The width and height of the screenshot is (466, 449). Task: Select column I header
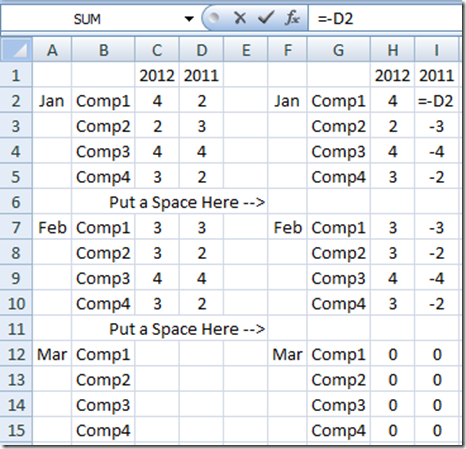click(x=437, y=50)
